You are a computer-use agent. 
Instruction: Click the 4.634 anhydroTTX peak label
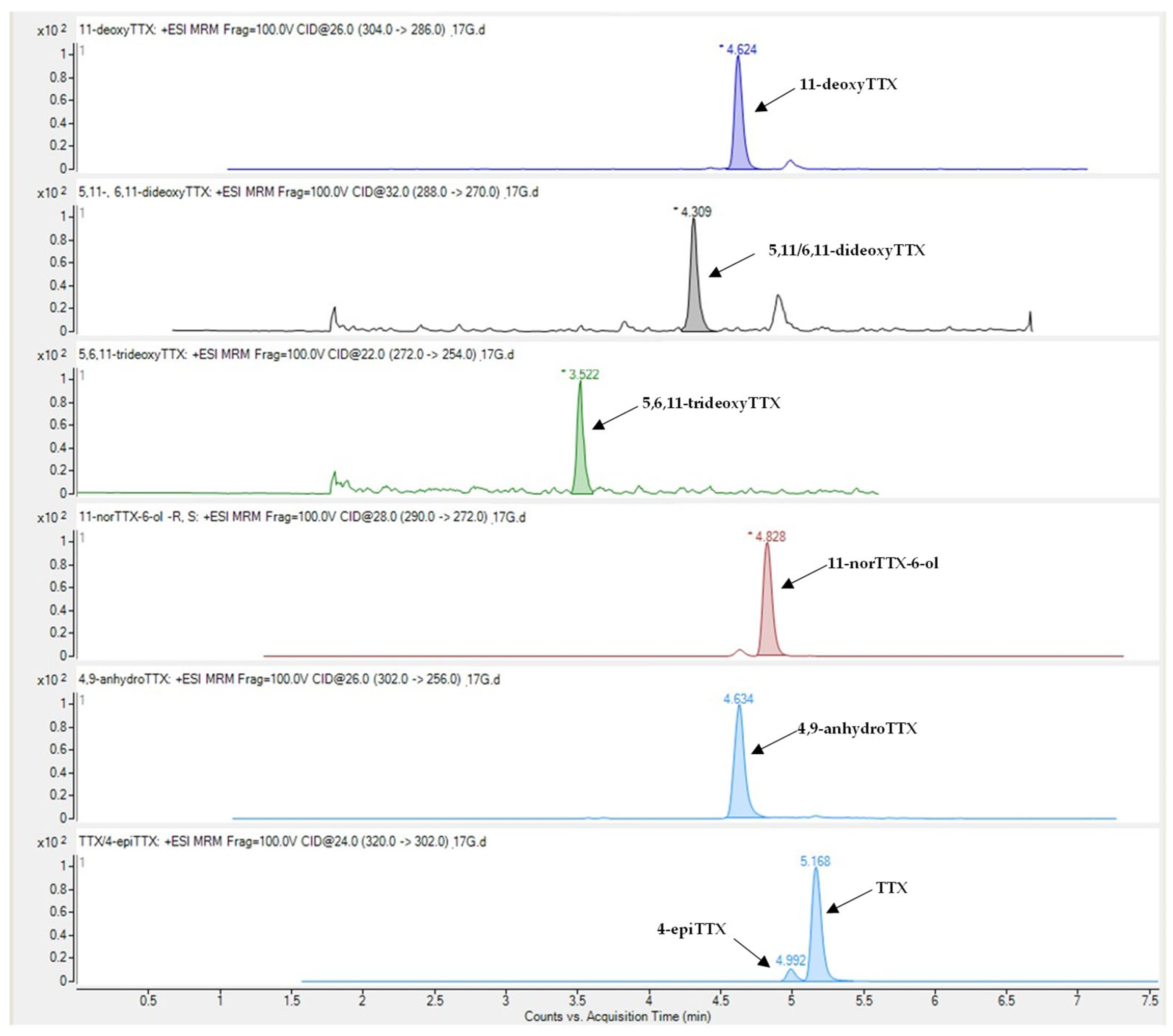738,699
